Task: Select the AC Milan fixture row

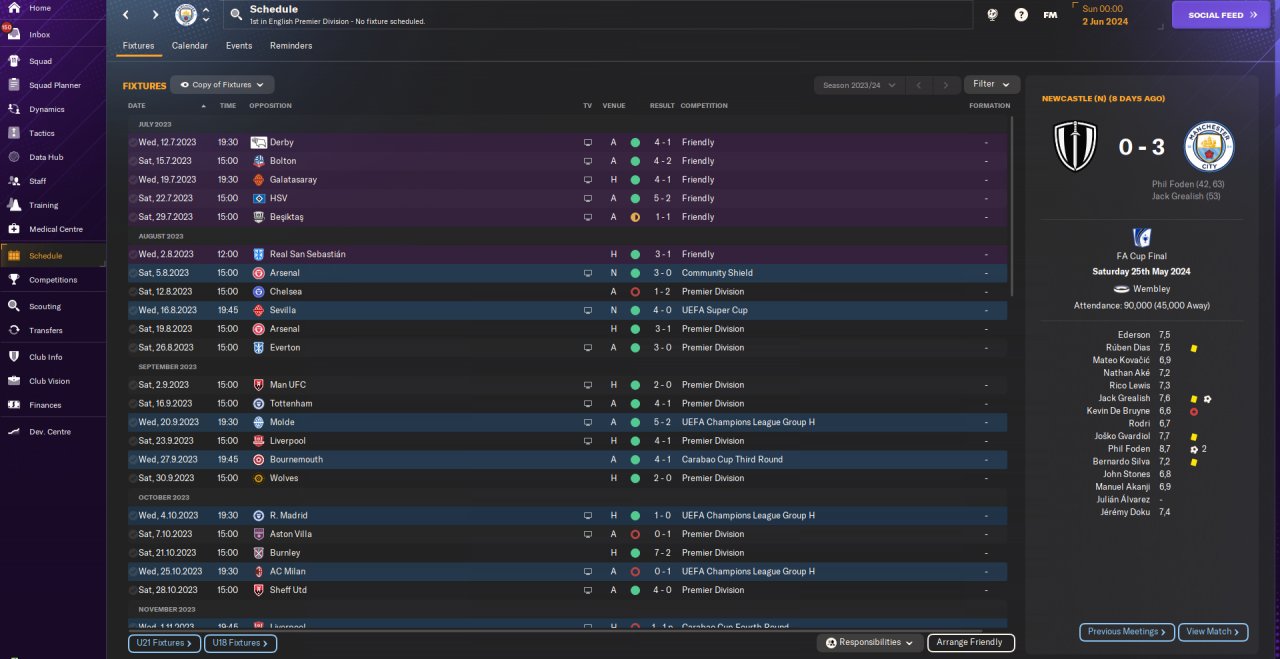Action: tap(568, 571)
